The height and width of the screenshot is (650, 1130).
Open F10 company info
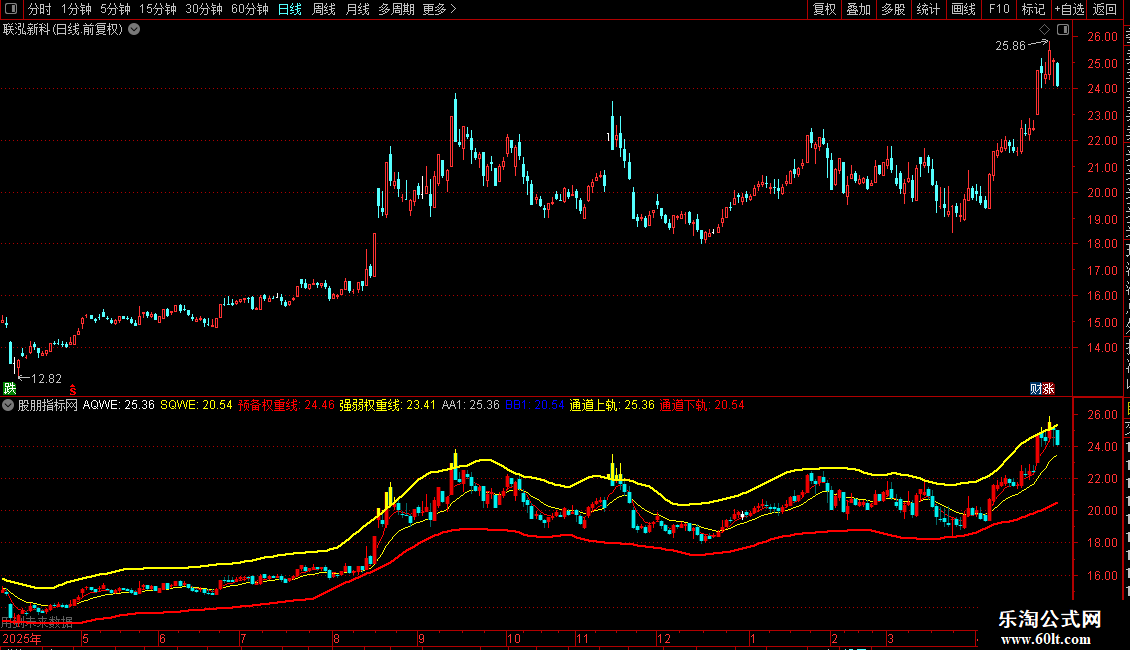click(999, 9)
